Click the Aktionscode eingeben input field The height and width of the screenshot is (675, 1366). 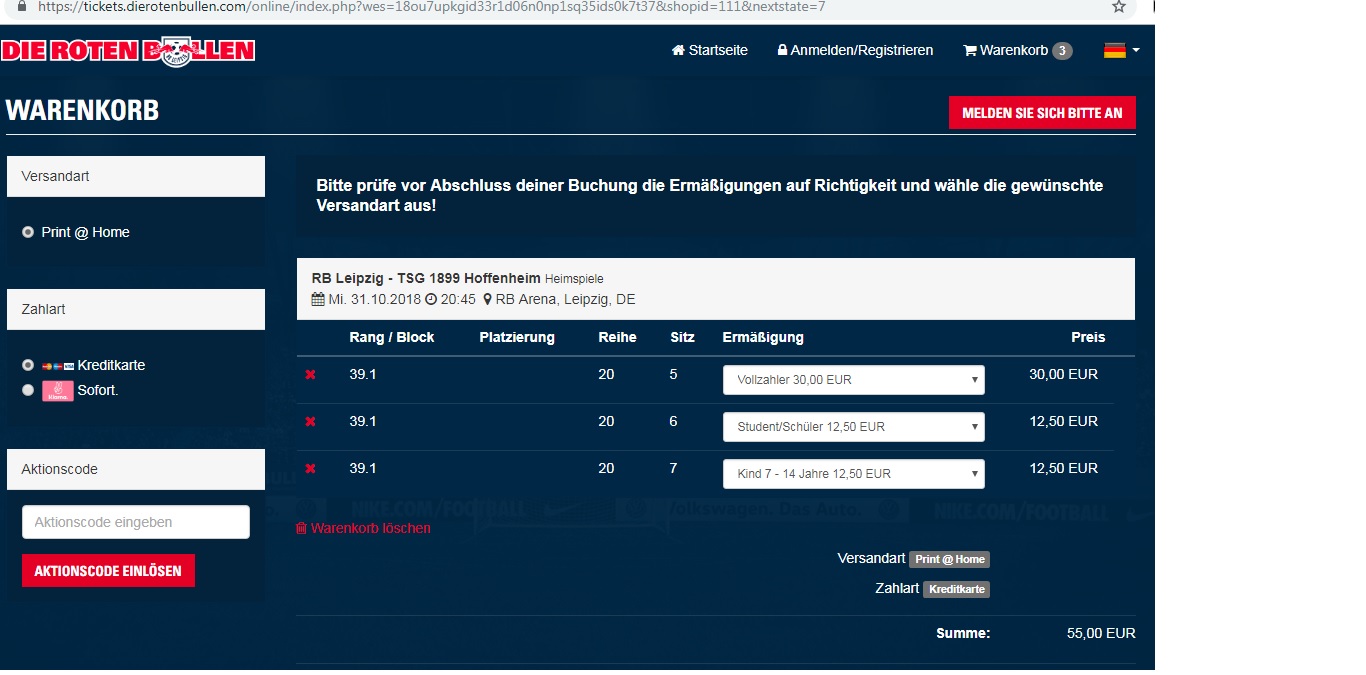click(136, 522)
